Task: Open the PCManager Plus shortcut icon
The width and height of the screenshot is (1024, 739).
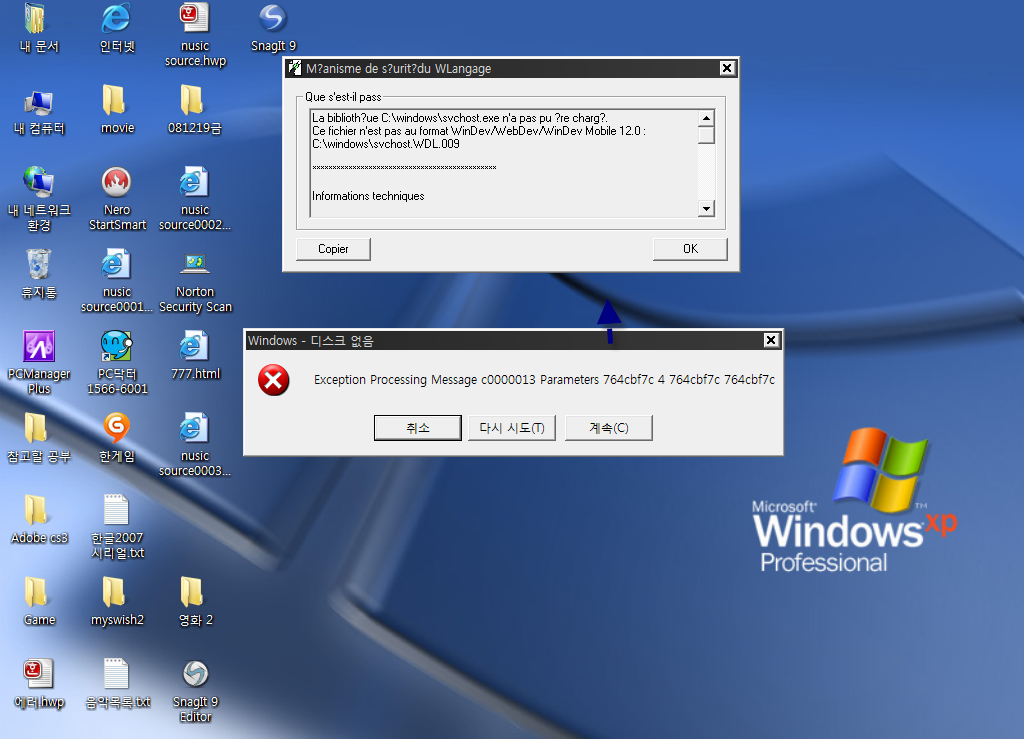Action: click(x=39, y=346)
